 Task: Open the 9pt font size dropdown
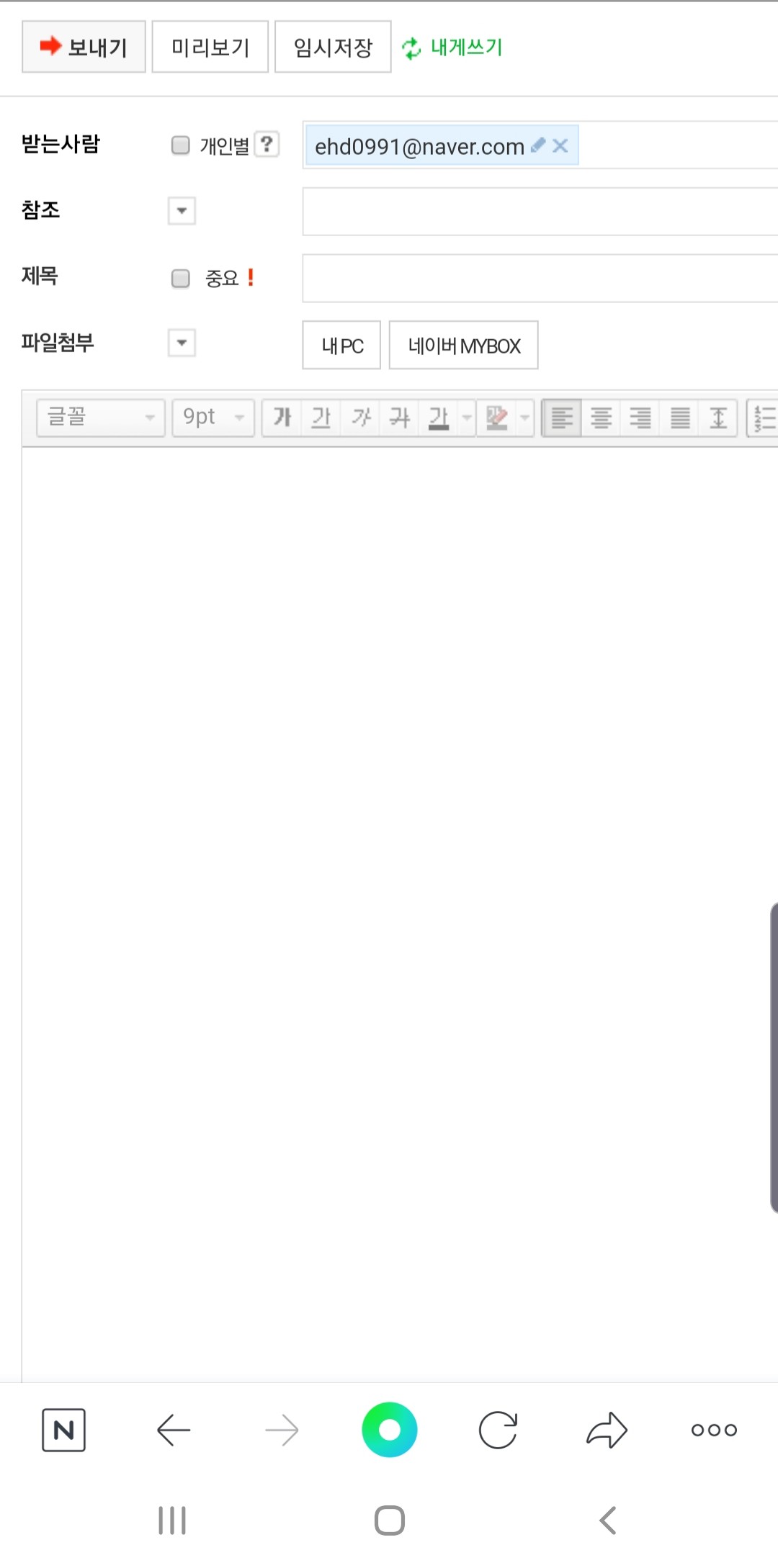pos(213,418)
